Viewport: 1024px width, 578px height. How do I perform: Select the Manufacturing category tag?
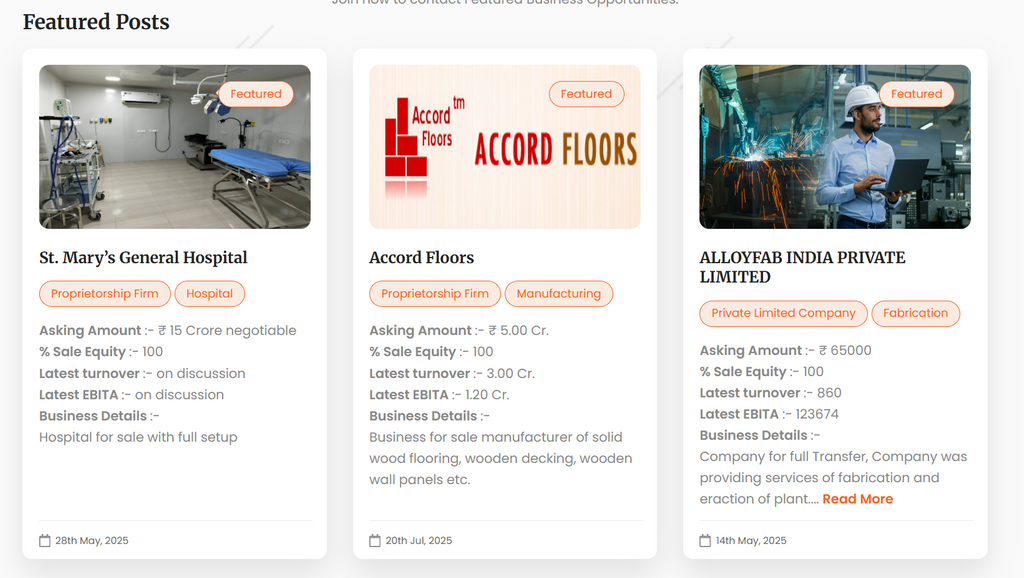[x=559, y=294]
